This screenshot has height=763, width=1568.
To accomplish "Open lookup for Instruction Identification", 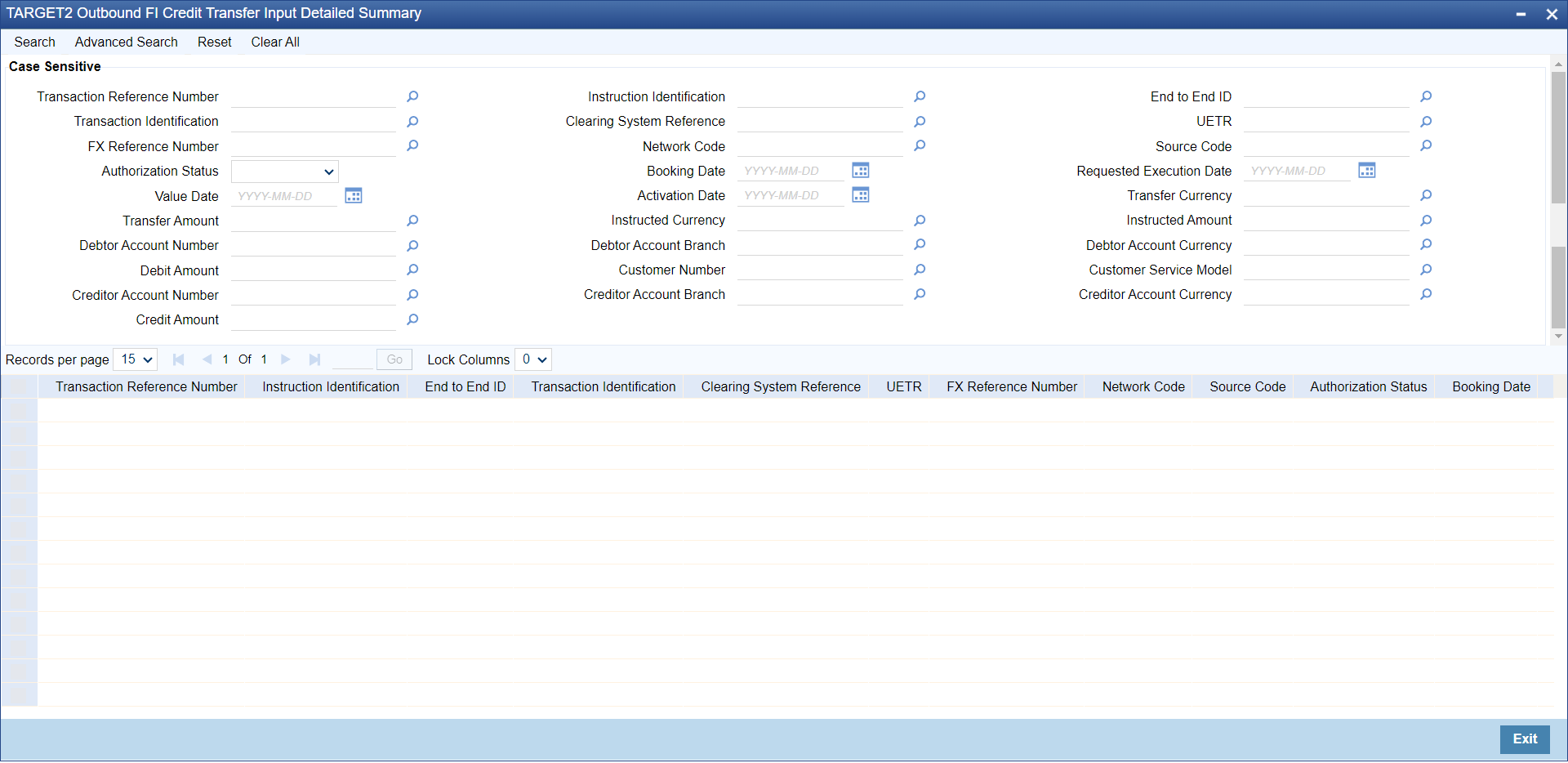I will 920,96.
